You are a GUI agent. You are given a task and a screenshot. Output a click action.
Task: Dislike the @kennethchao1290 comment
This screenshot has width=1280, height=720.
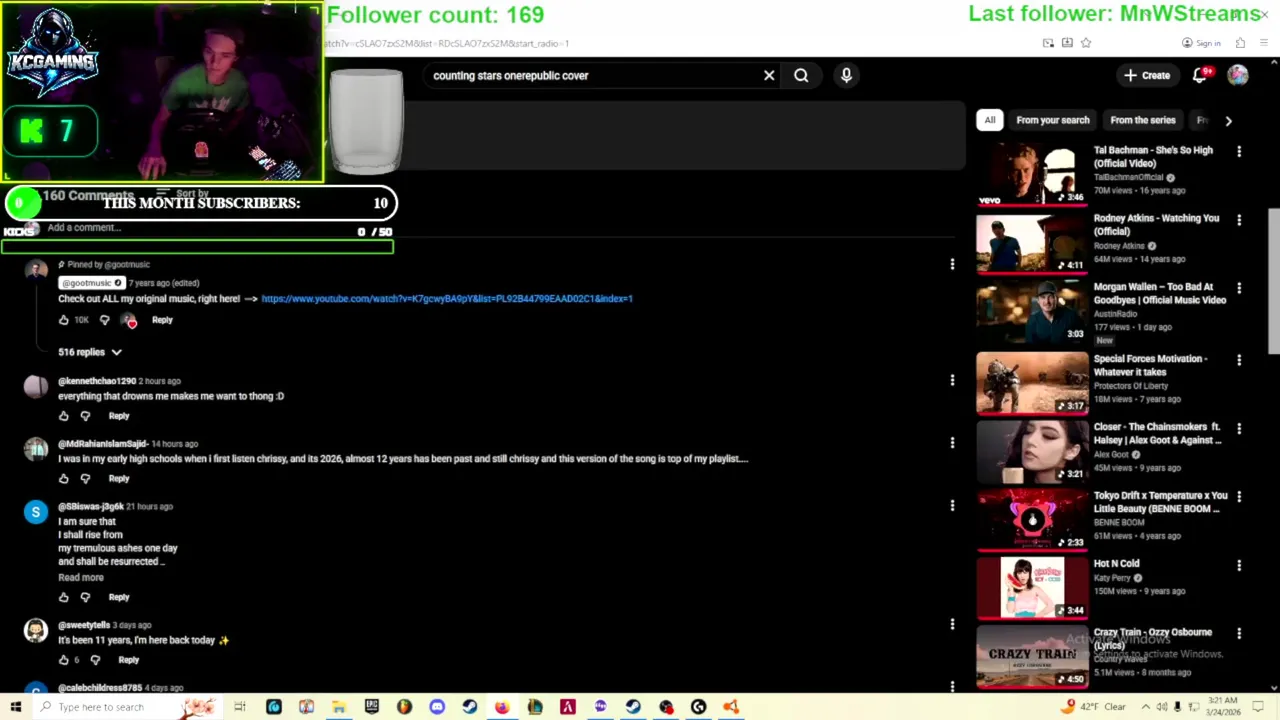(85, 416)
